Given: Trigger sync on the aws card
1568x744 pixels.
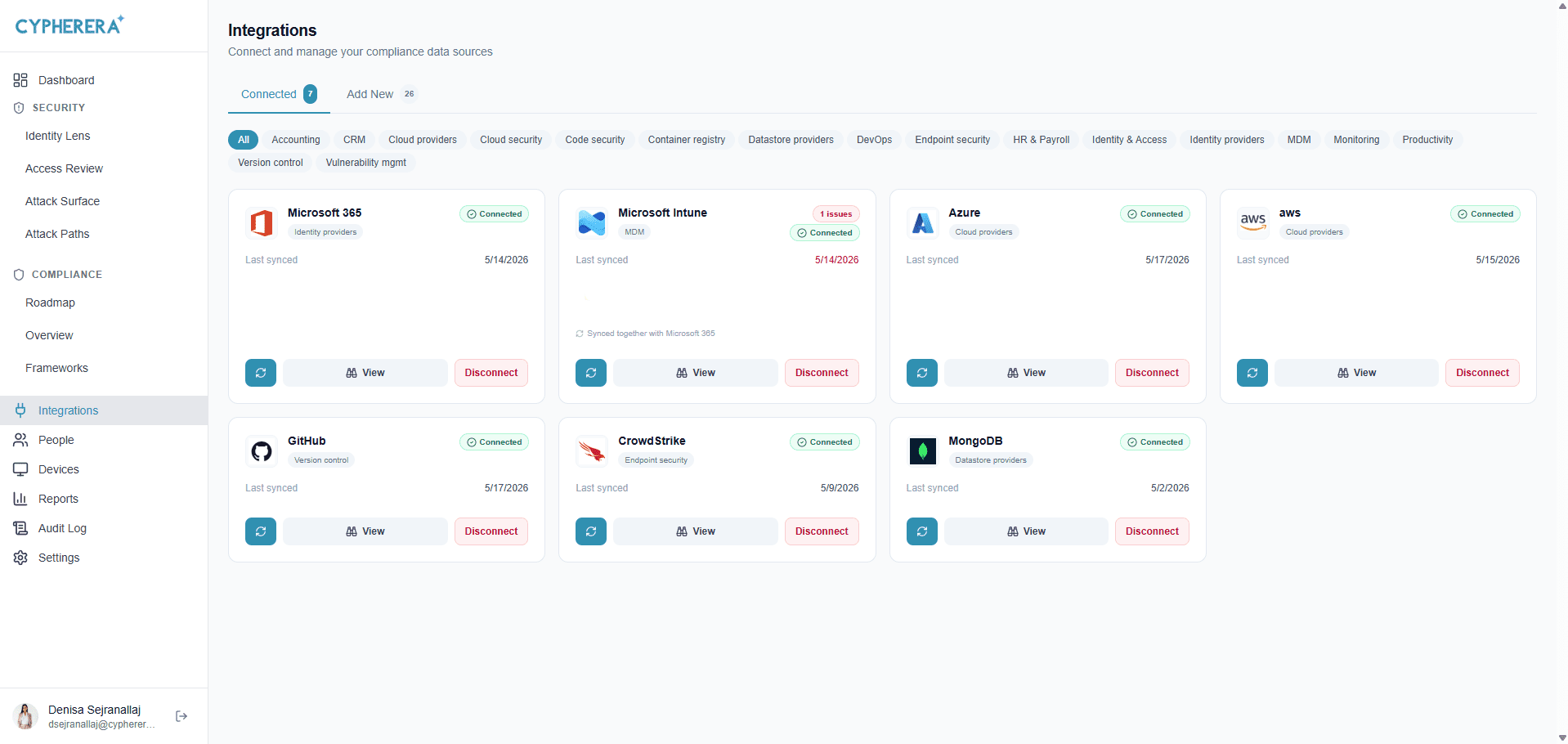Looking at the screenshot, I should tap(1252, 373).
